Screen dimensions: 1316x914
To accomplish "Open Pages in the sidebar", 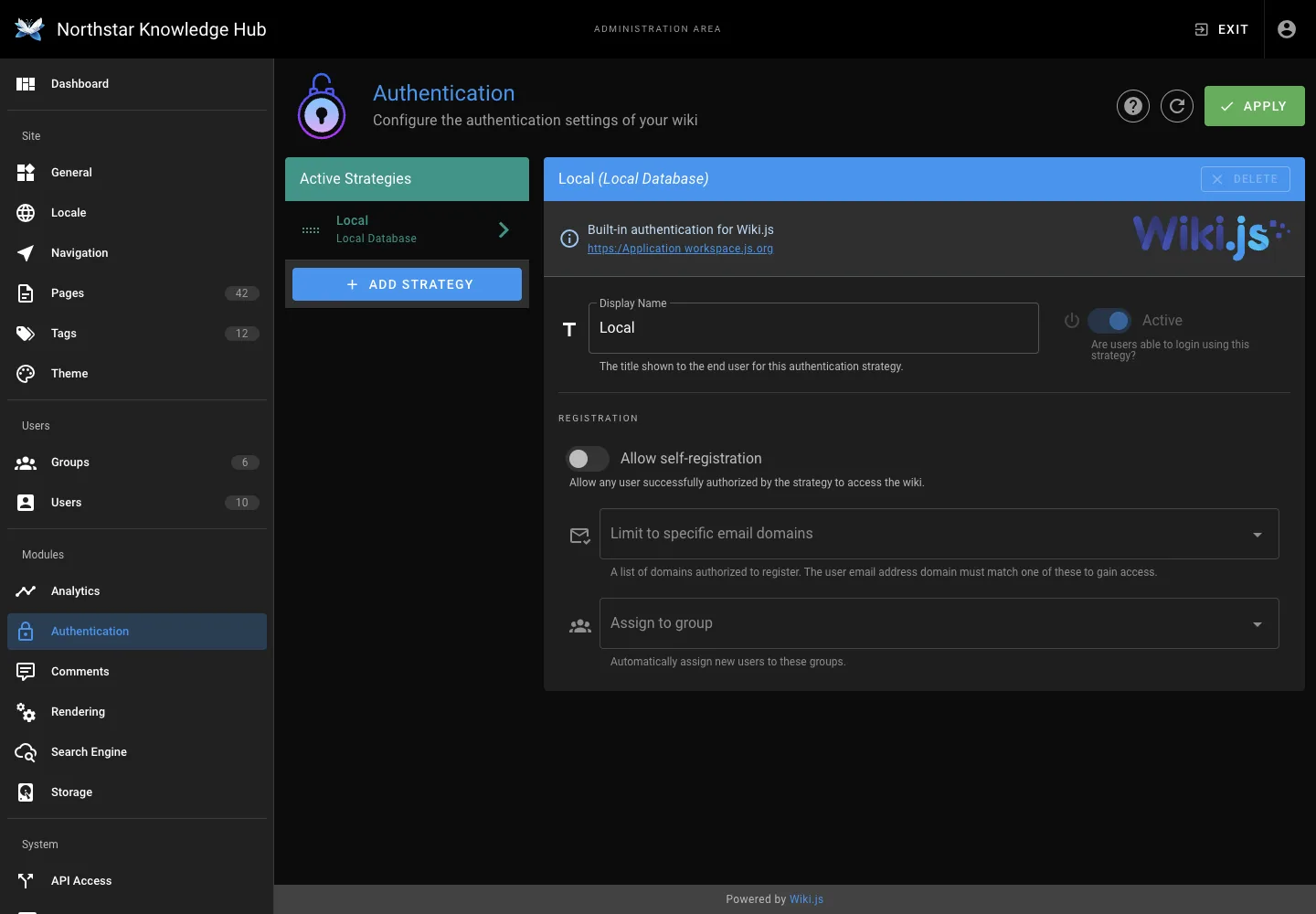I will [137, 293].
